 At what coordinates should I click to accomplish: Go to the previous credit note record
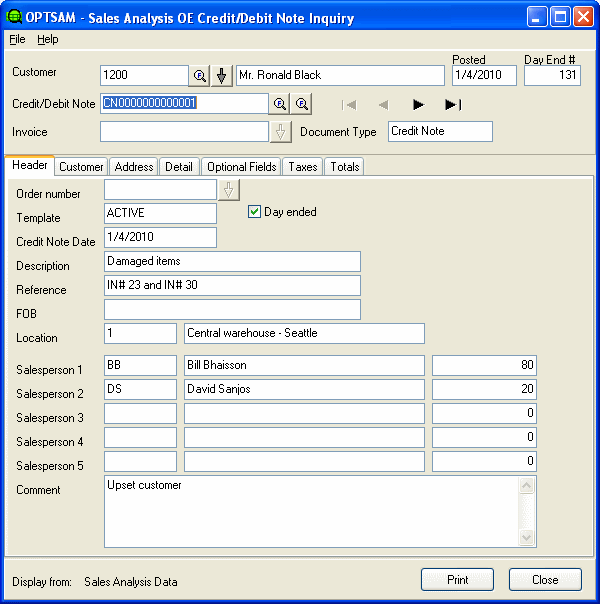(384, 105)
